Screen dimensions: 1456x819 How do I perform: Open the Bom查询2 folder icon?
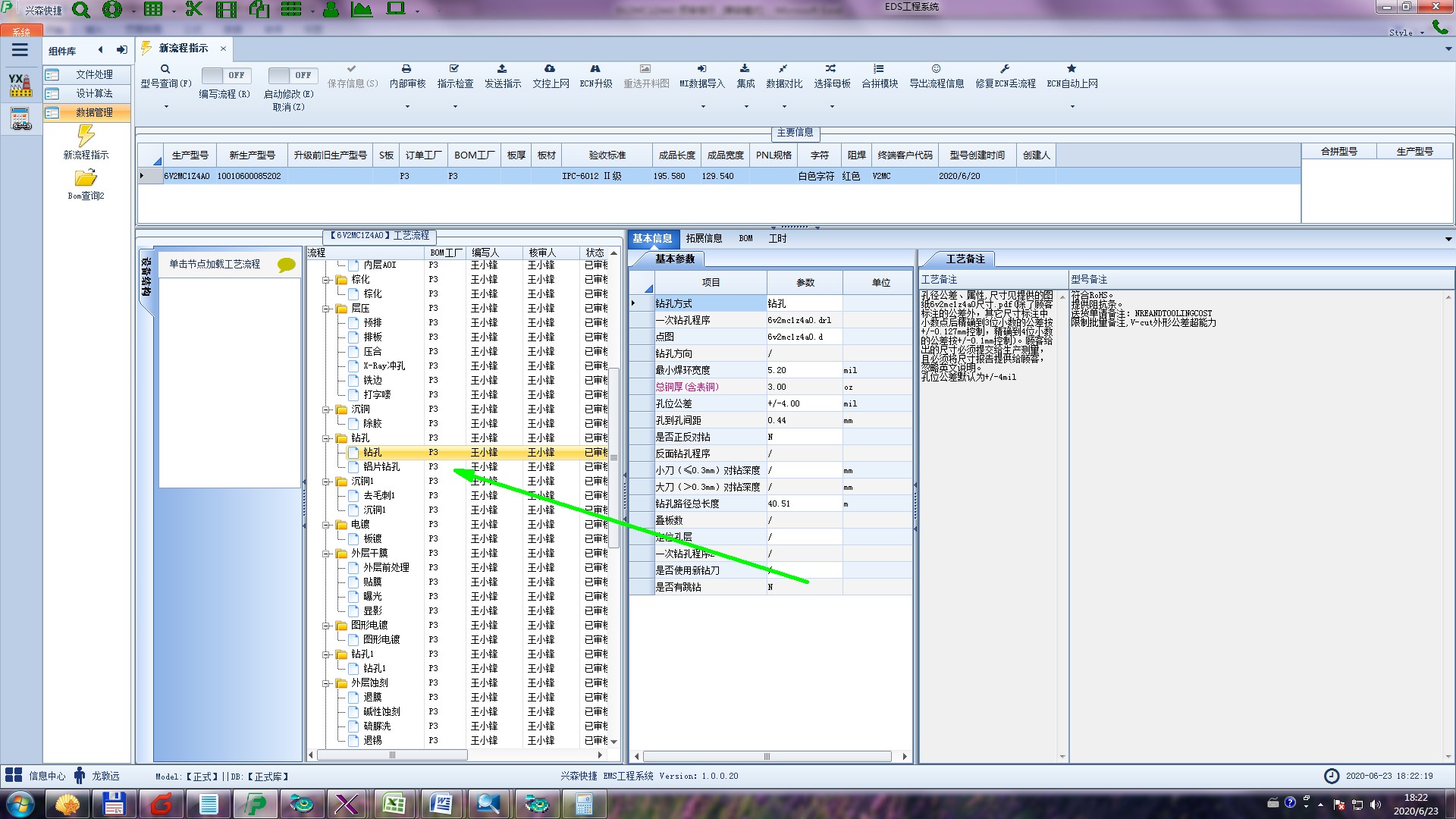[x=86, y=178]
